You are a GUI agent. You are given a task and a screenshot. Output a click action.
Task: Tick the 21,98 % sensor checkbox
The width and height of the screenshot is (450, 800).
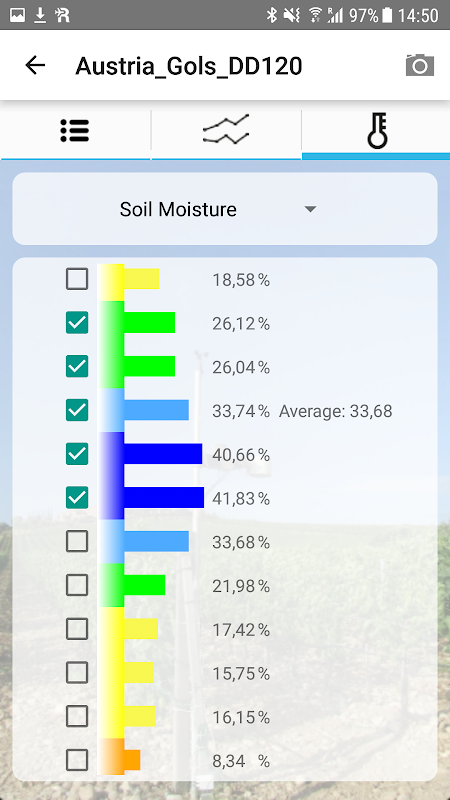(77, 585)
